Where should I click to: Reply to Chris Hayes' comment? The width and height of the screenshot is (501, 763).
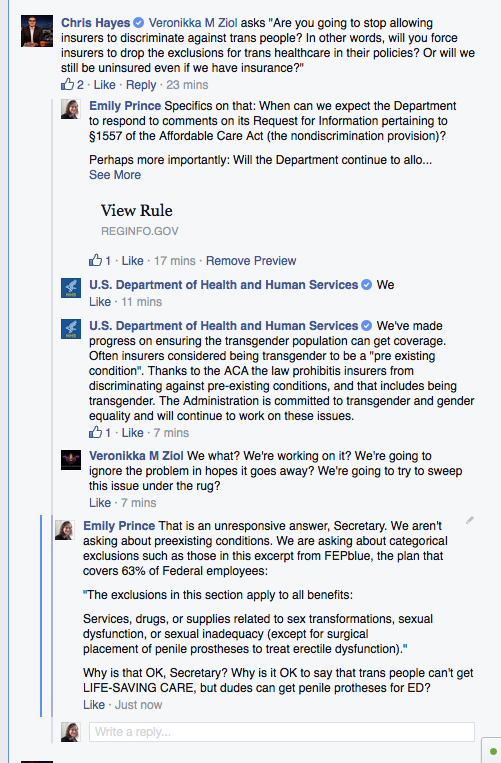141,85
